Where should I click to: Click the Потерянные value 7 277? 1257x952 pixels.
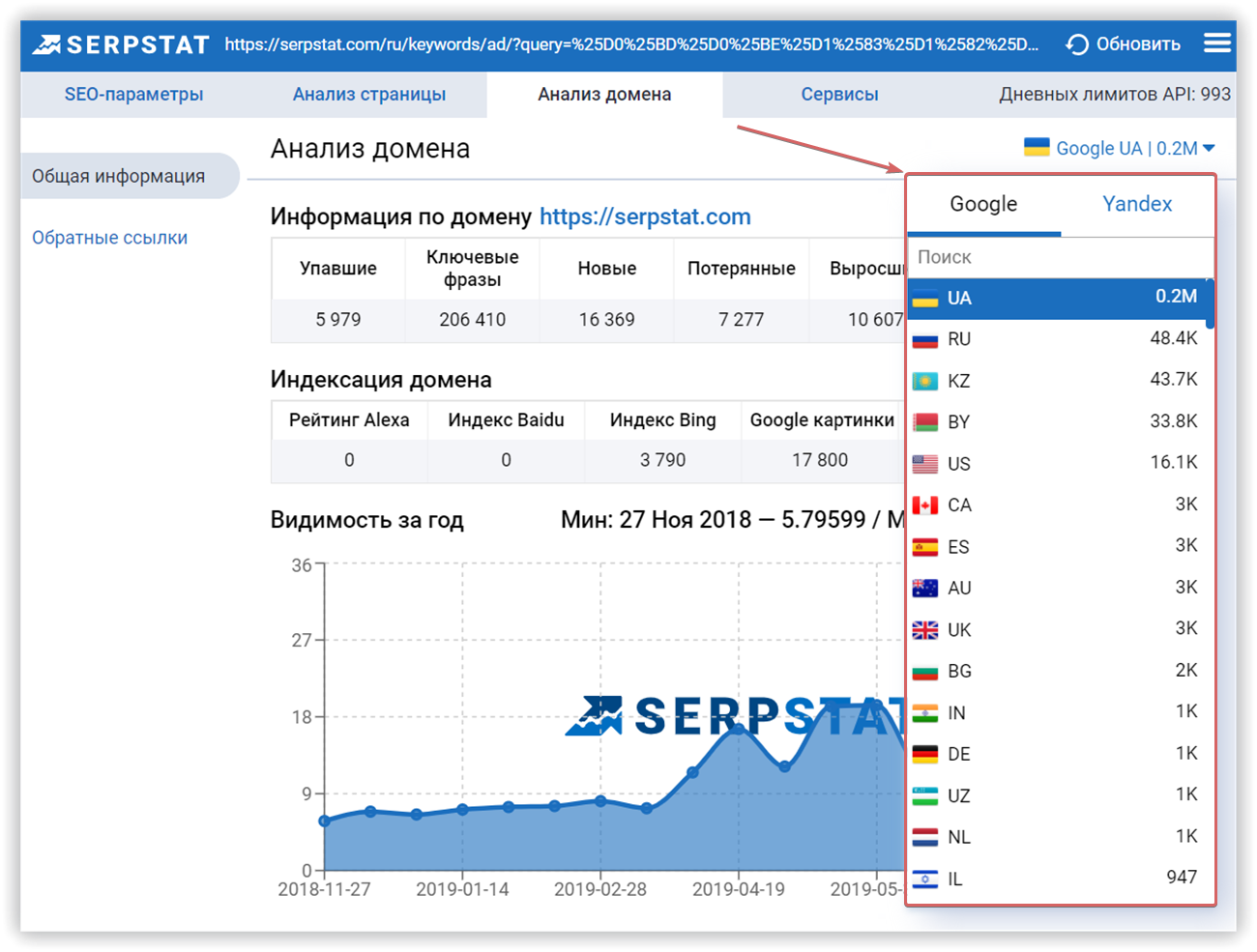tap(741, 320)
